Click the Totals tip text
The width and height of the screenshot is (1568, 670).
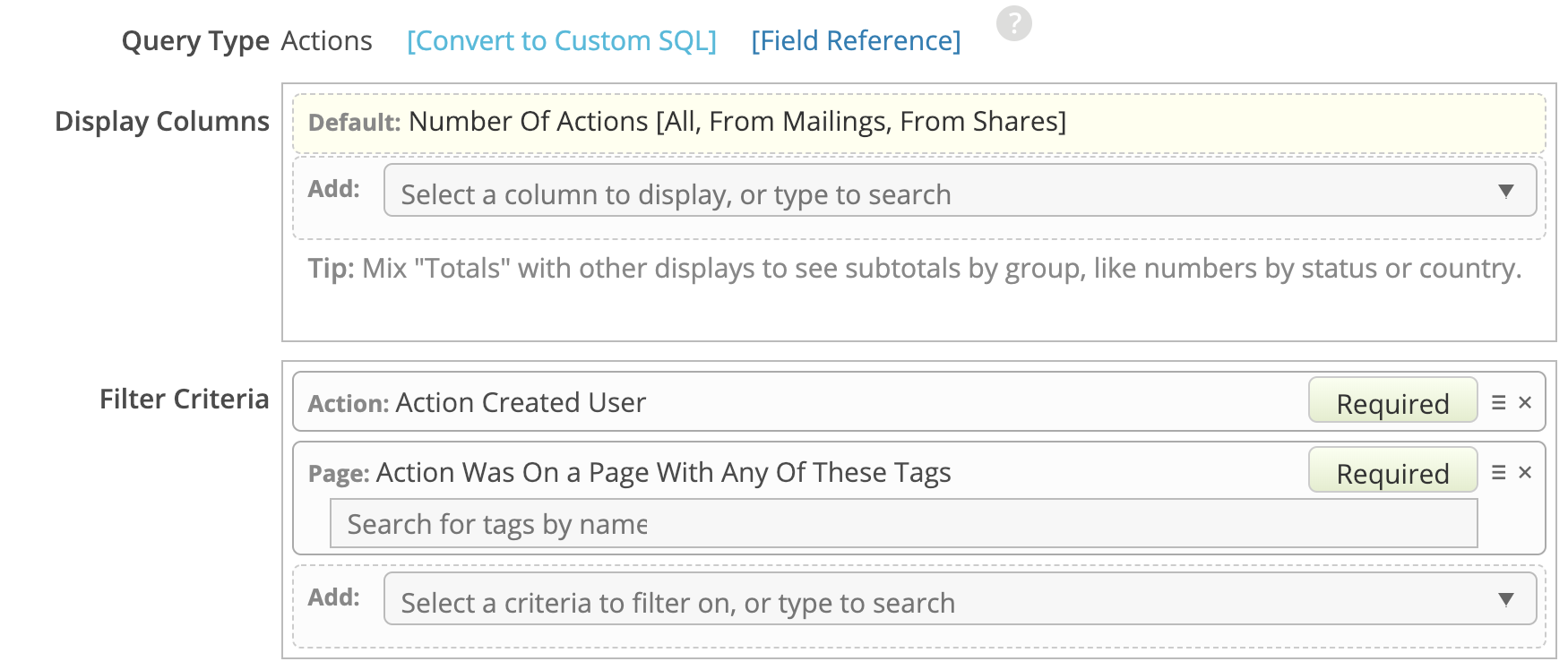point(914,269)
